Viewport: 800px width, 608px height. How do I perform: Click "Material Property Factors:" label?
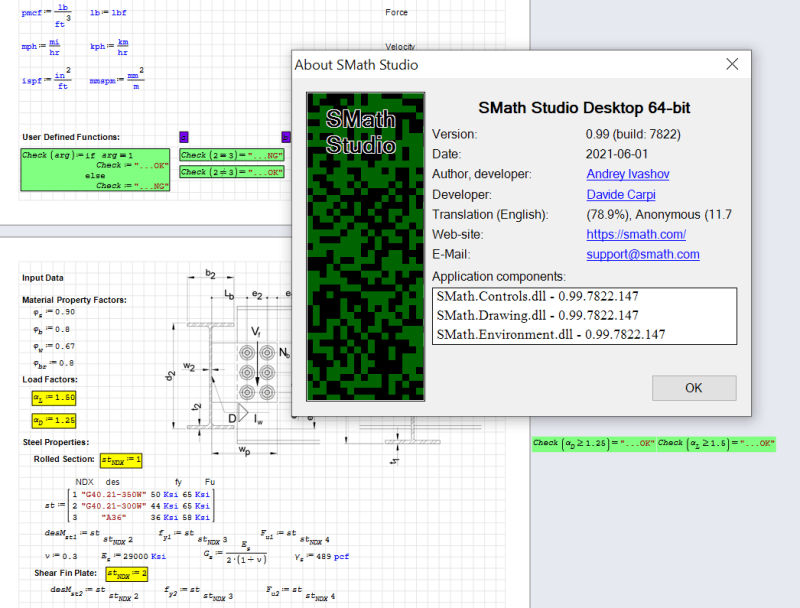[74, 300]
